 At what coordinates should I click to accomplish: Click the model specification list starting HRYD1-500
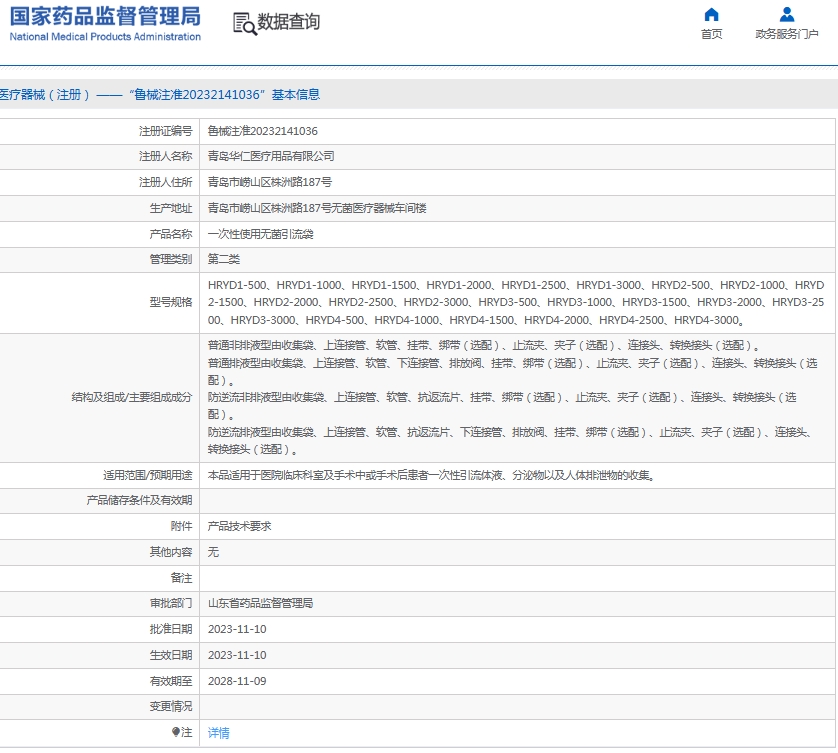(x=516, y=302)
